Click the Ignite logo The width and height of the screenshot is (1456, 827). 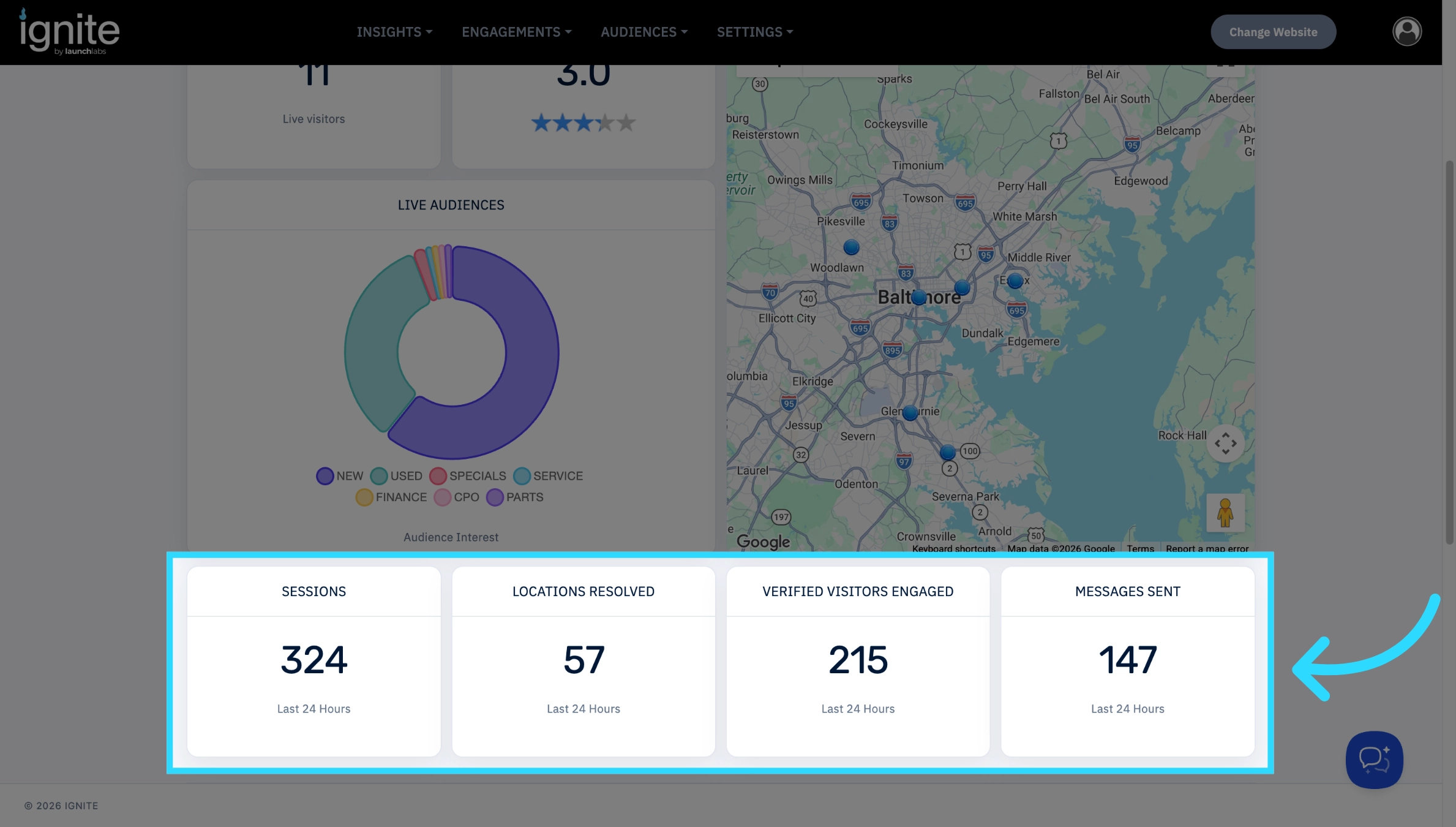pos(69,31)
